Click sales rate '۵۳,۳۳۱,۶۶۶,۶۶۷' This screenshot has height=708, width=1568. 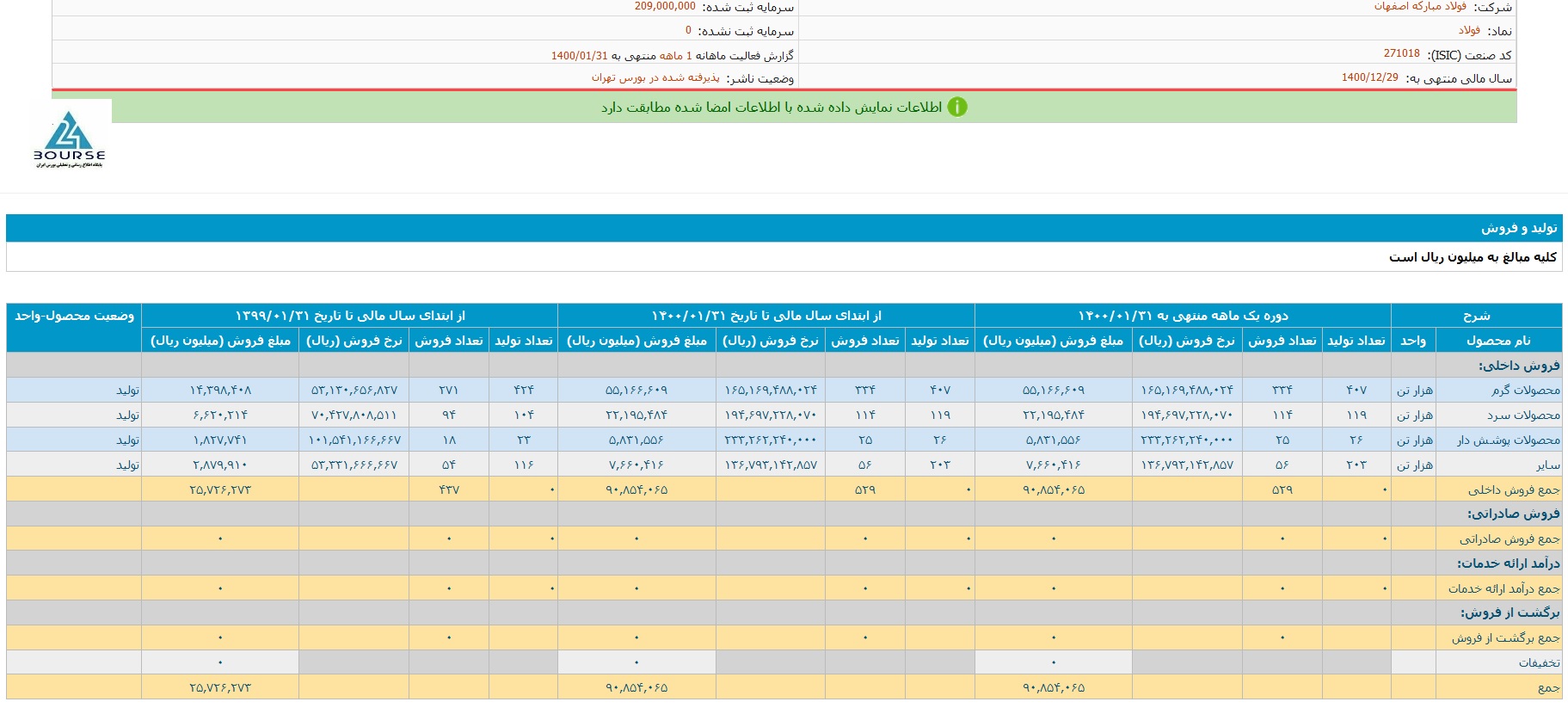click(x=354, y=465)
